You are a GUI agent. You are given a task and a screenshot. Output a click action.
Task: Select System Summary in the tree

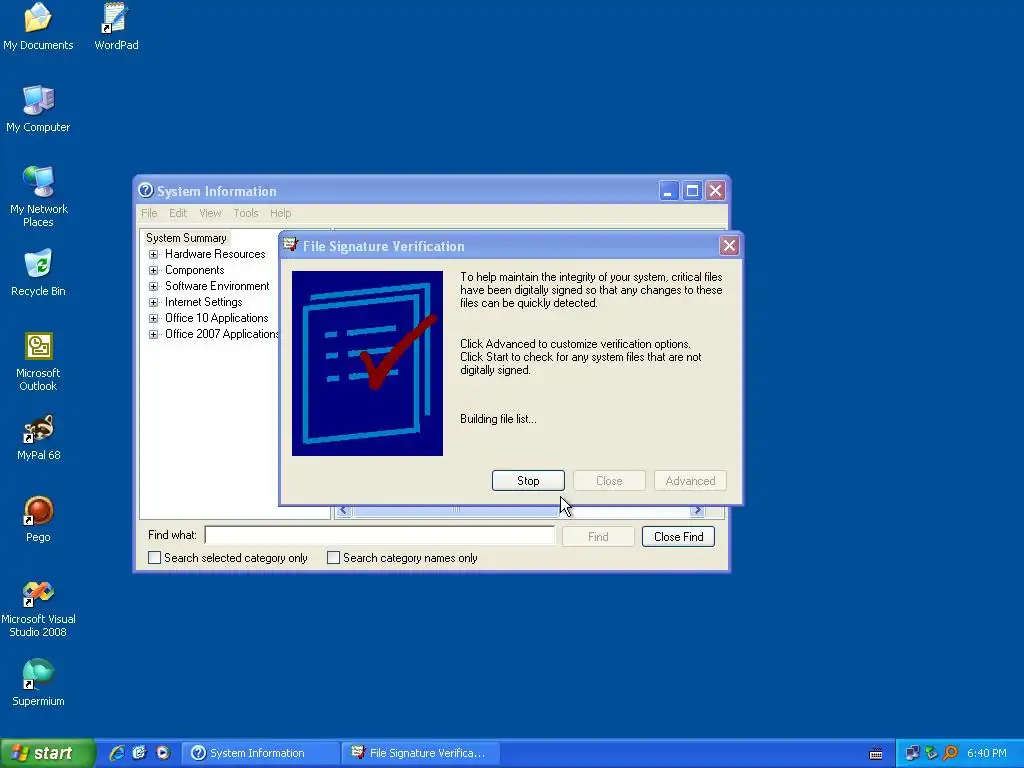(186, 238)
